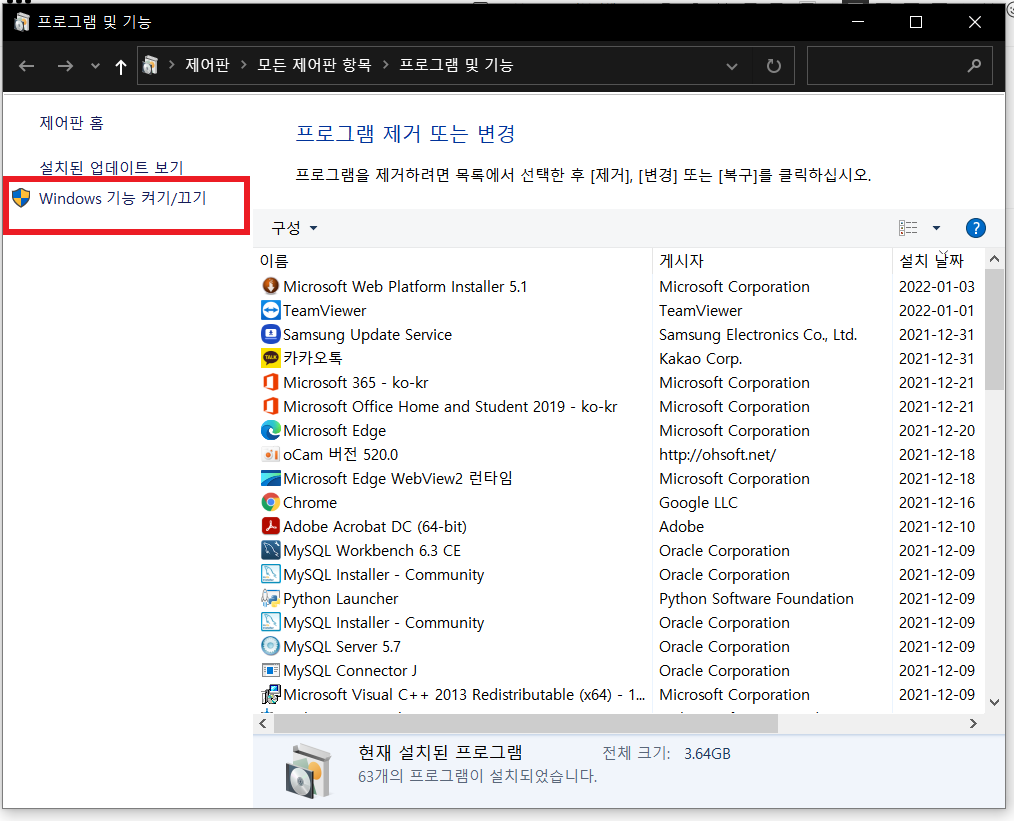The height and width of the screenshot is (821, 1014).
Task: Select the TeamViewer program icon
Action: pyautogui.click(x=270, y=310)
